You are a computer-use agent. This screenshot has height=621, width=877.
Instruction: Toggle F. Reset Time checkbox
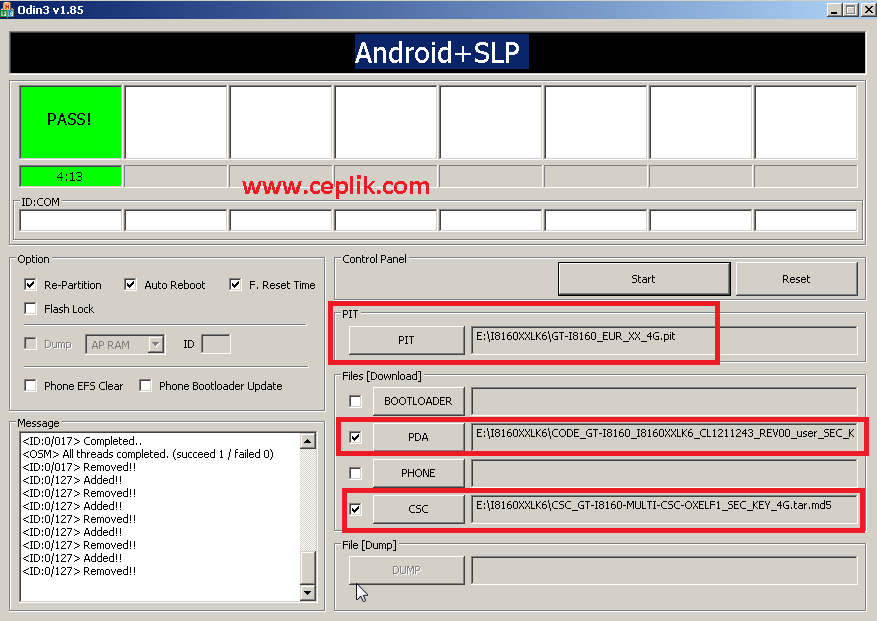[235, 285]
